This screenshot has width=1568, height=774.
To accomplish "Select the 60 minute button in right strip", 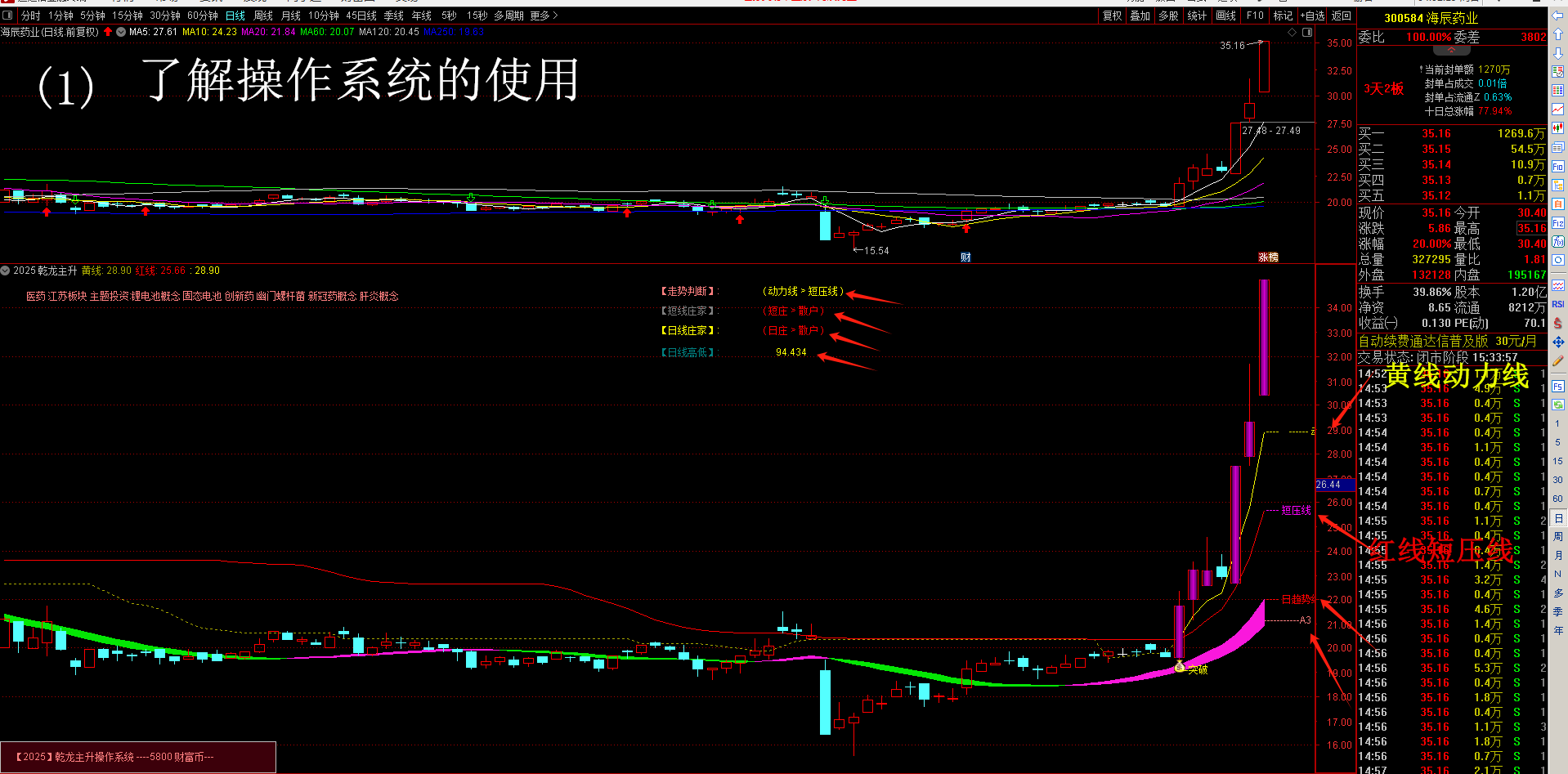I will point(1558,499).
